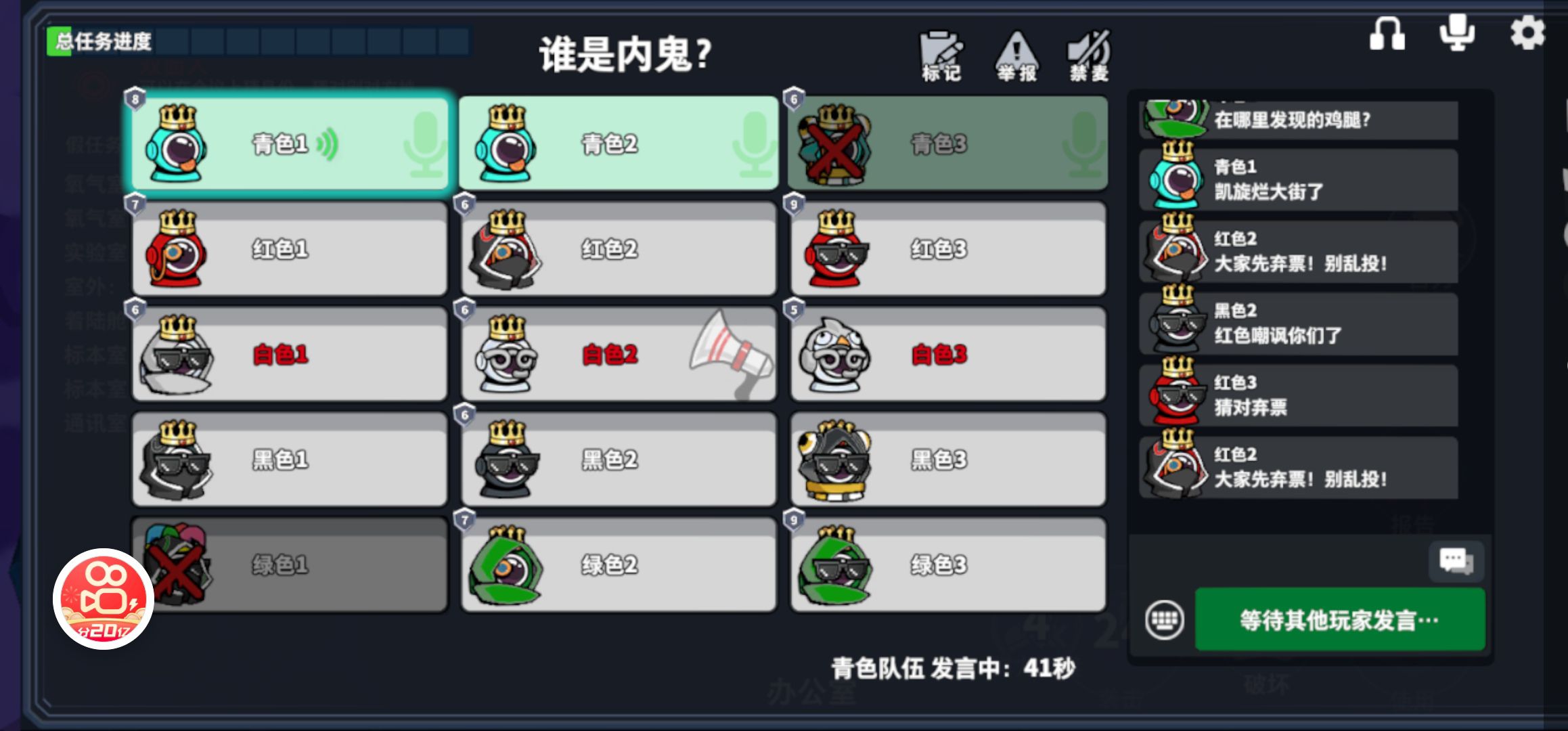Click the 等待其他玩家发言 button
This screenshot has height=731, width=1568.
1340,619
